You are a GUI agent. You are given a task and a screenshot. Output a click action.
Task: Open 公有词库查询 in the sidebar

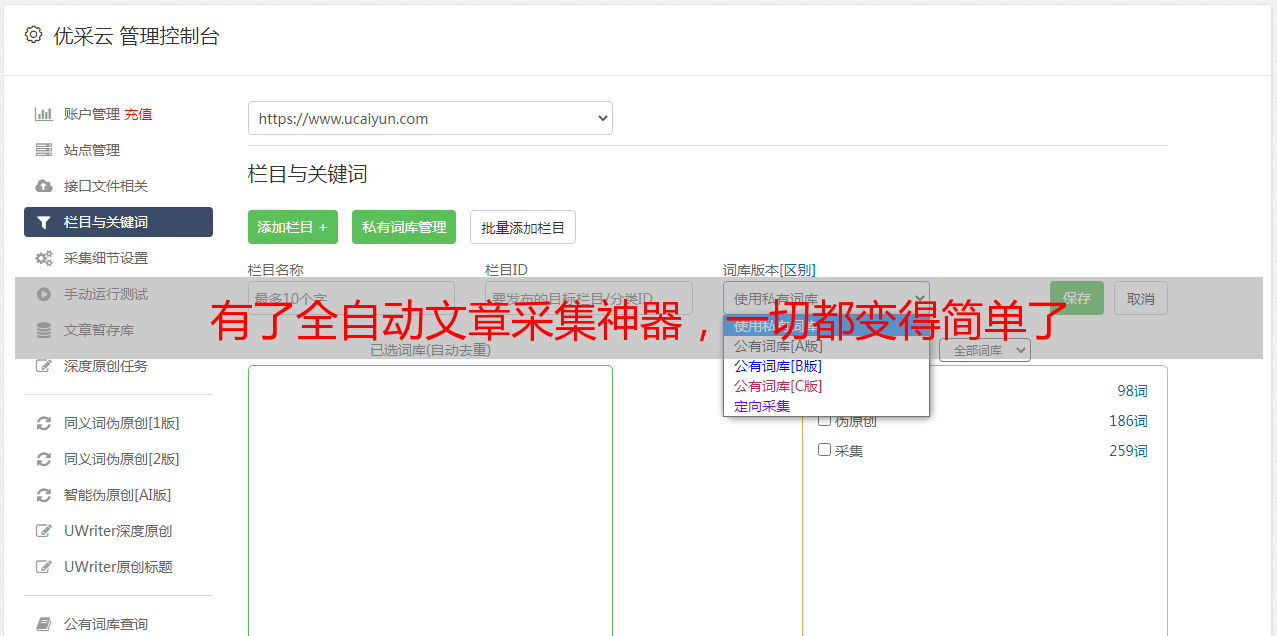point(106,624)
